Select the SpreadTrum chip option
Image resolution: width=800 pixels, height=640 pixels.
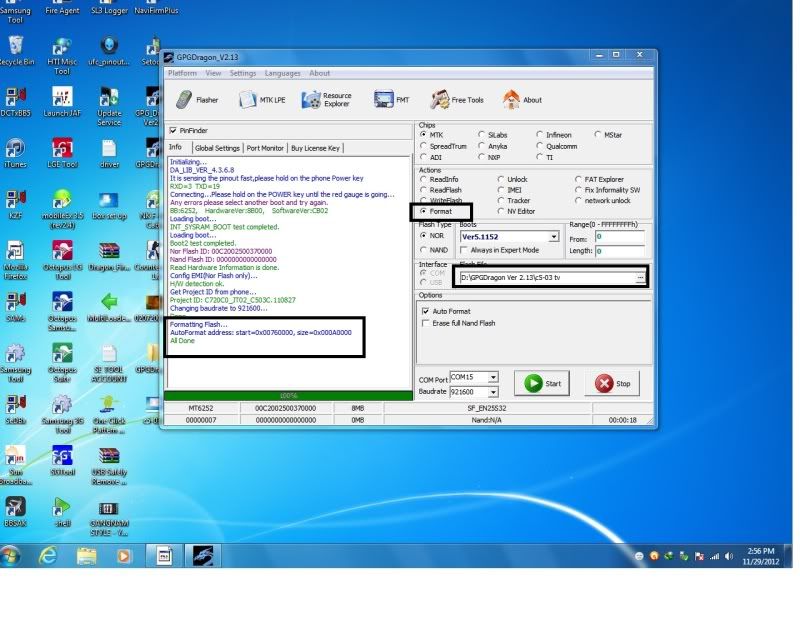(x=423, y=146)
